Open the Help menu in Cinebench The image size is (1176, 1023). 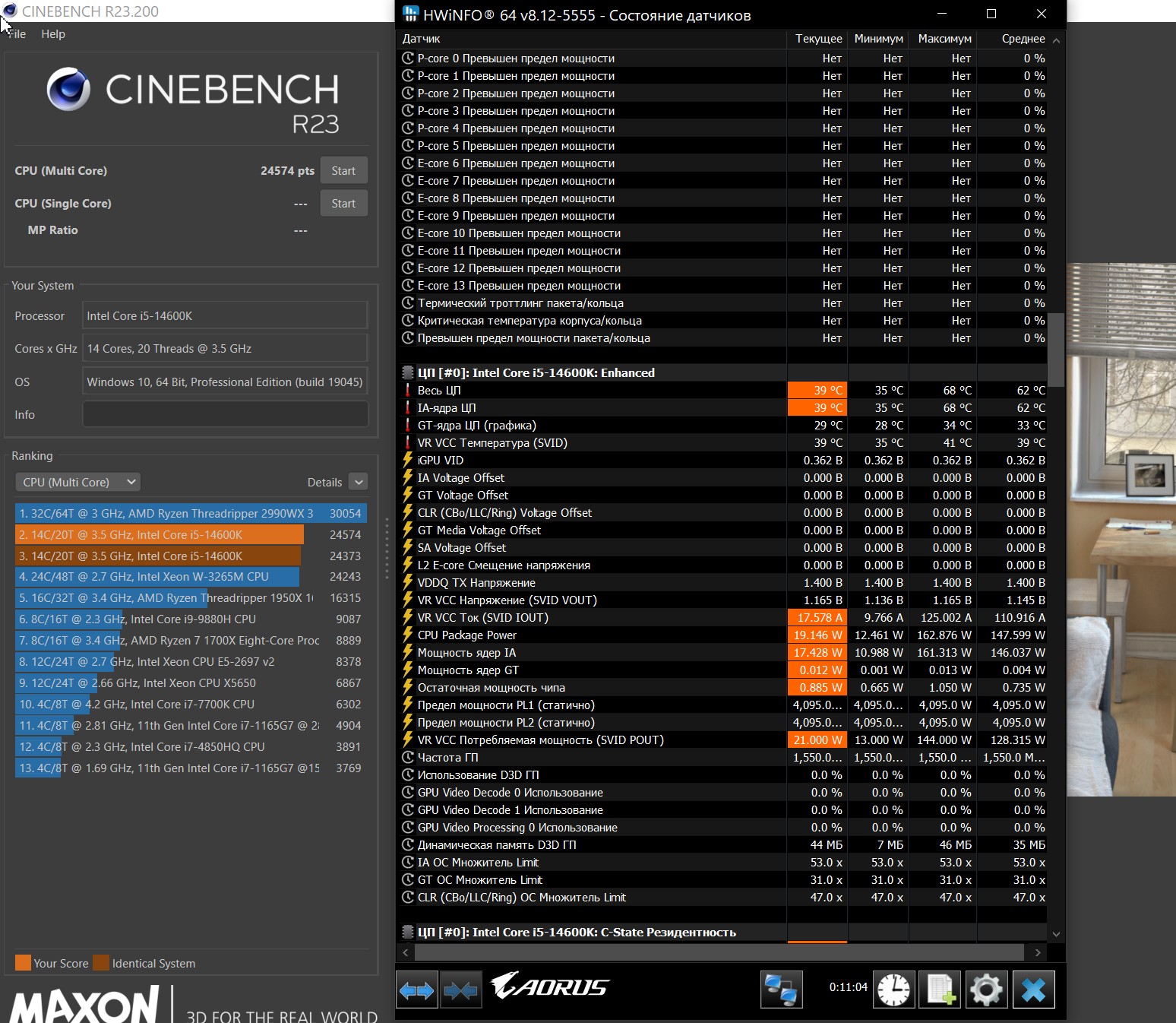pyautogui.click(x=53, y=34)
